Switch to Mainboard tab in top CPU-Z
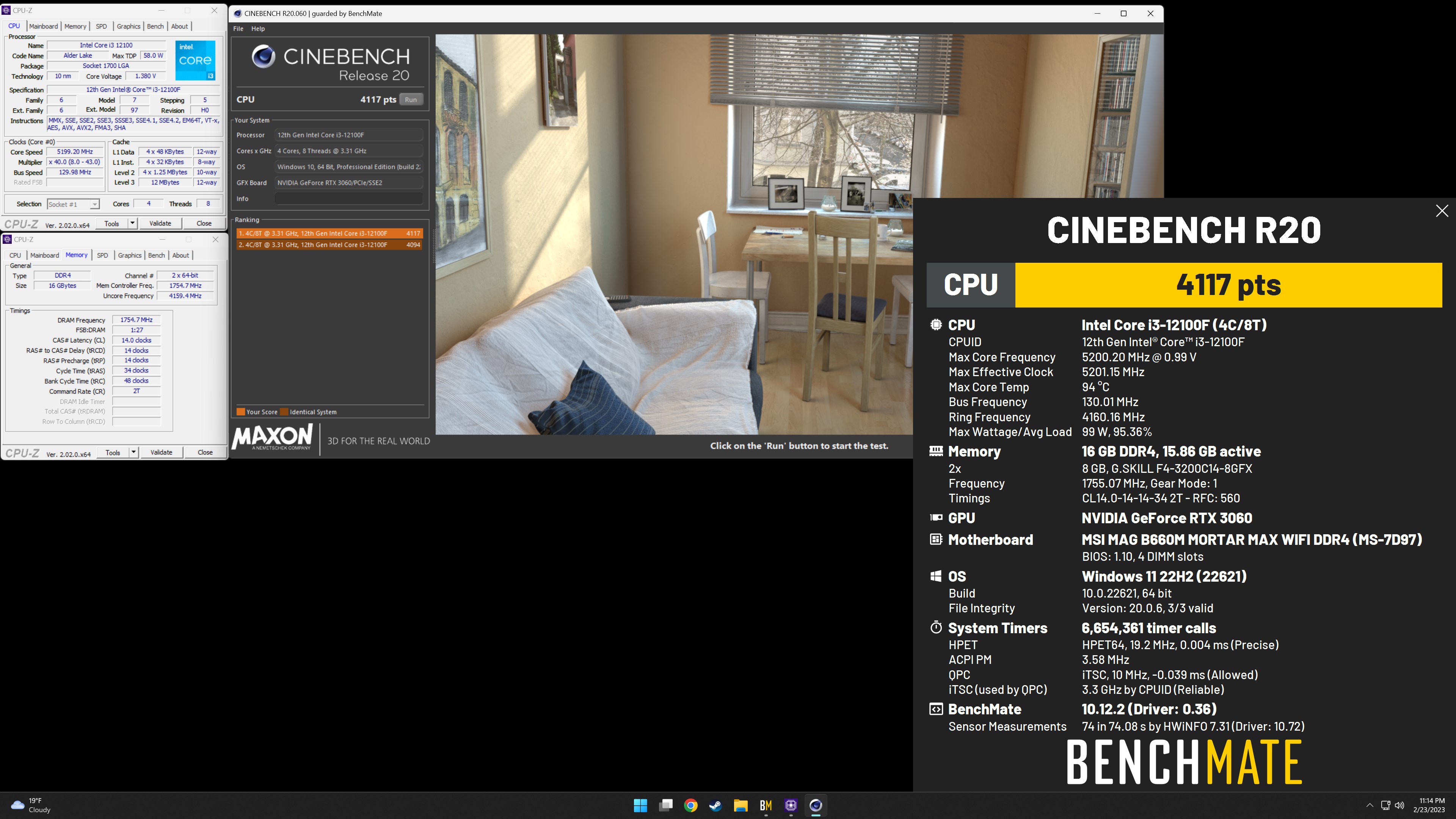The image size is (1456, 819). 44,26
